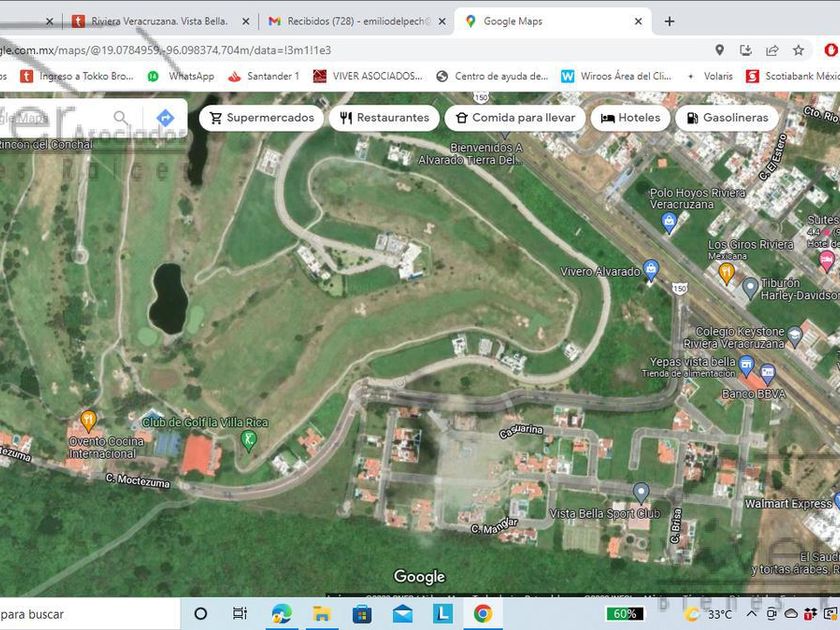Click the Windows taskbar search field
The width and height of the screenshot is (840, 630).
60,613
